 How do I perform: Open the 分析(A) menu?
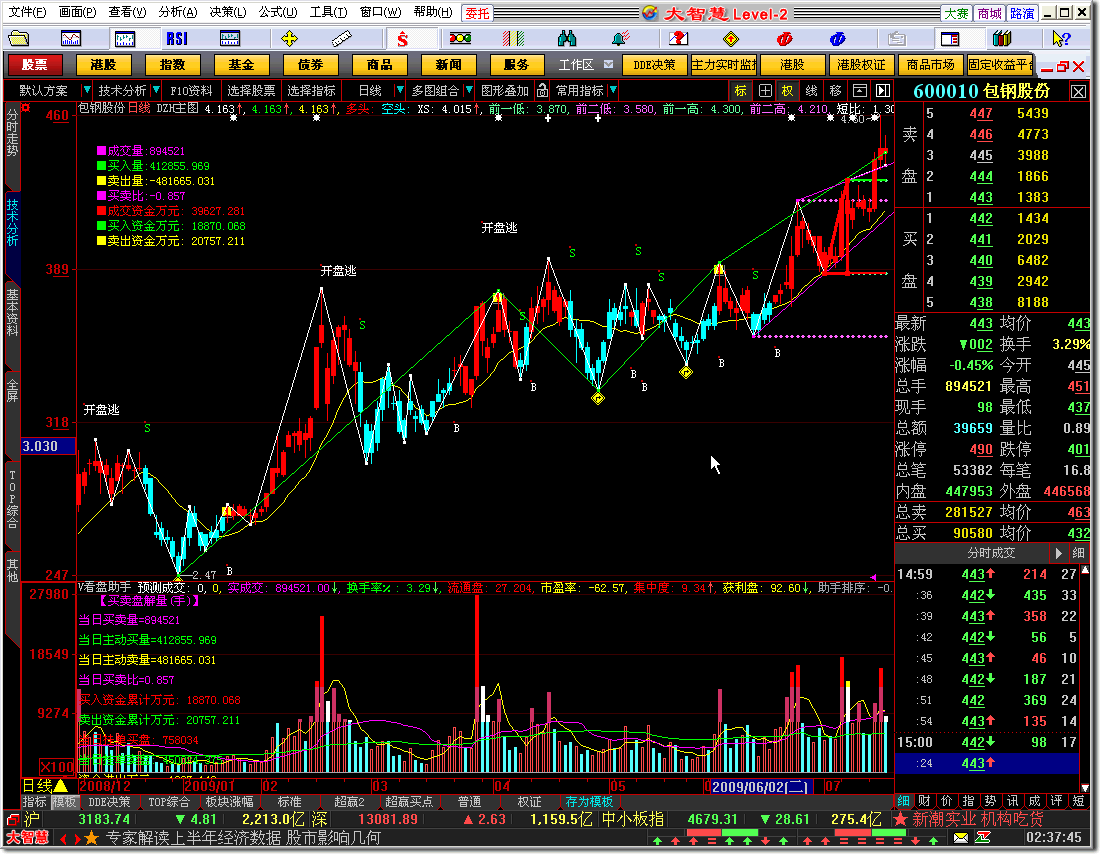178,12
